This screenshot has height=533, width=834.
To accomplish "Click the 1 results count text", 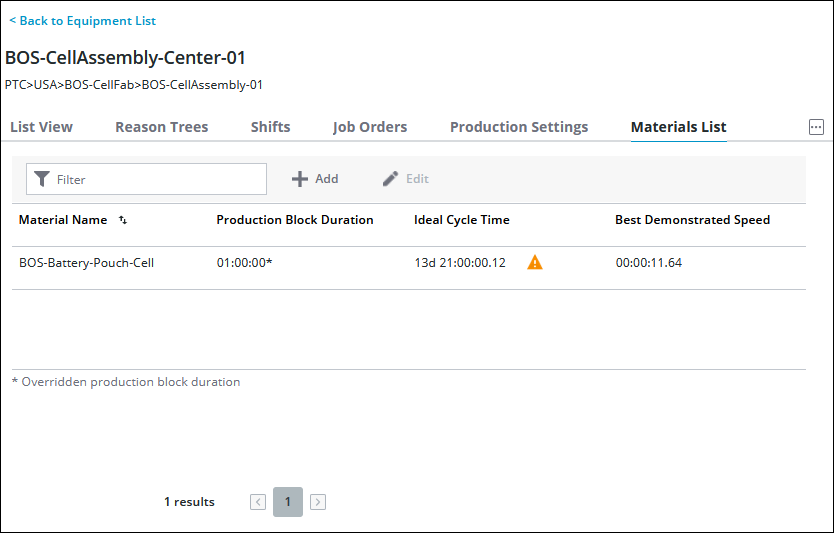I will pyautogui.click(x=189, y=502).
